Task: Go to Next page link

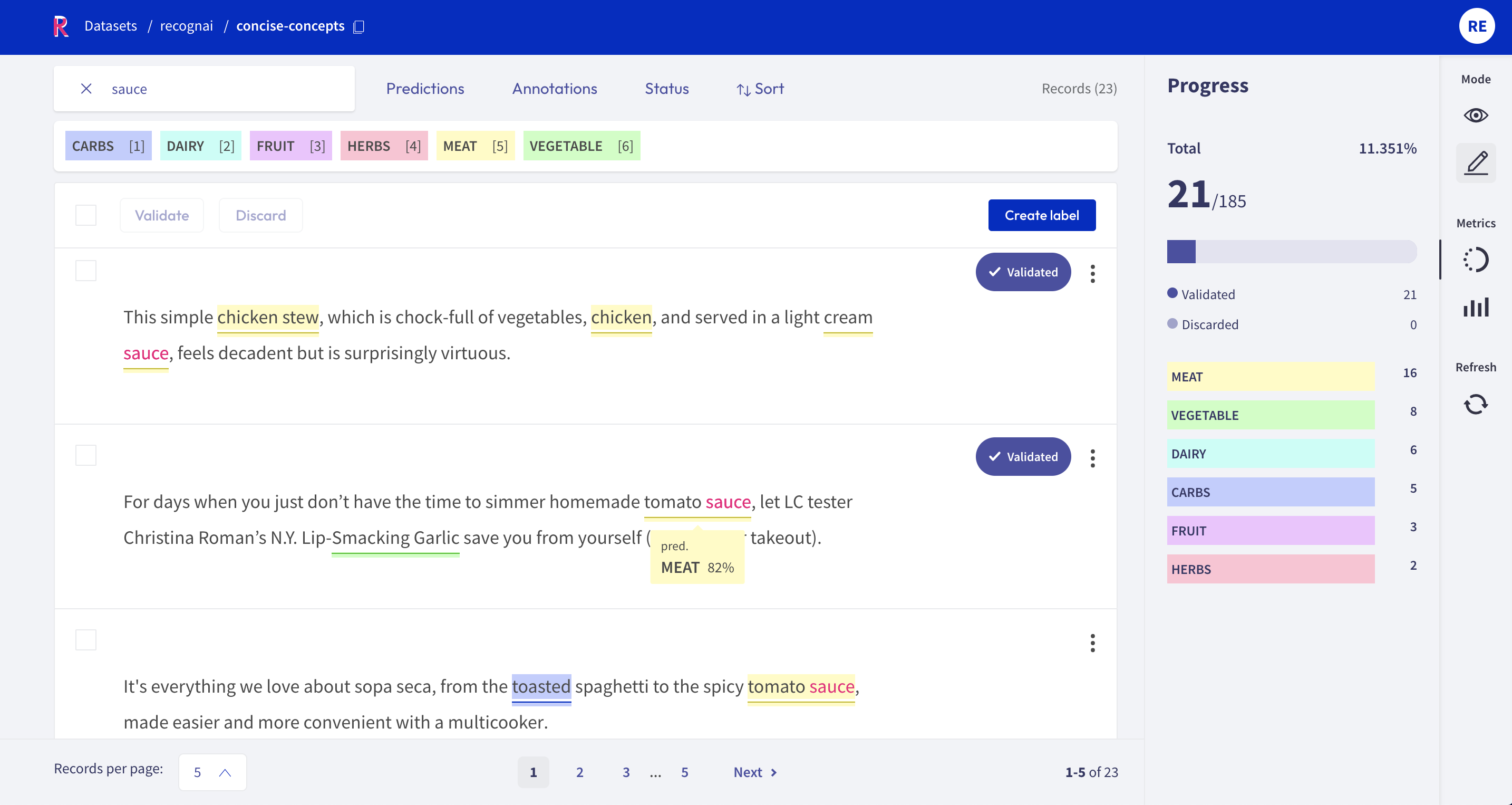Action: (x=755, y=772)
